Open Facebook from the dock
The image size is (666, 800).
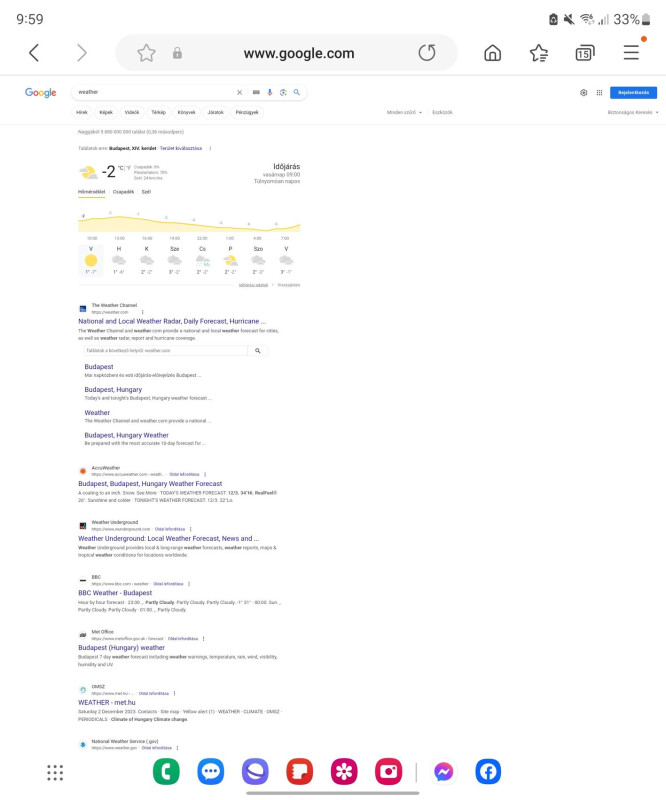click(x=488, y=771)
